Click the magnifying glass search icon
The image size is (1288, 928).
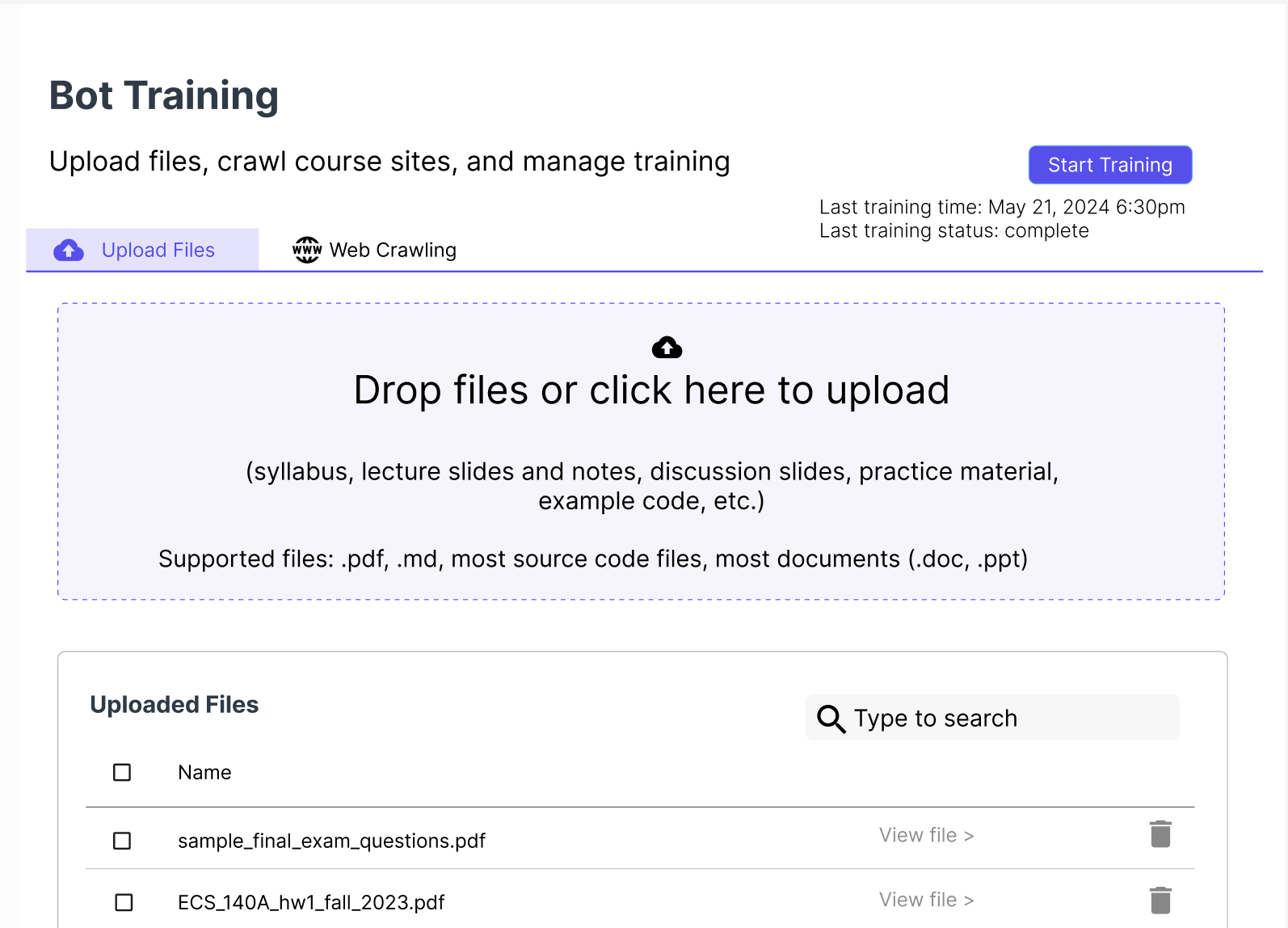click(x=831, y=718)
